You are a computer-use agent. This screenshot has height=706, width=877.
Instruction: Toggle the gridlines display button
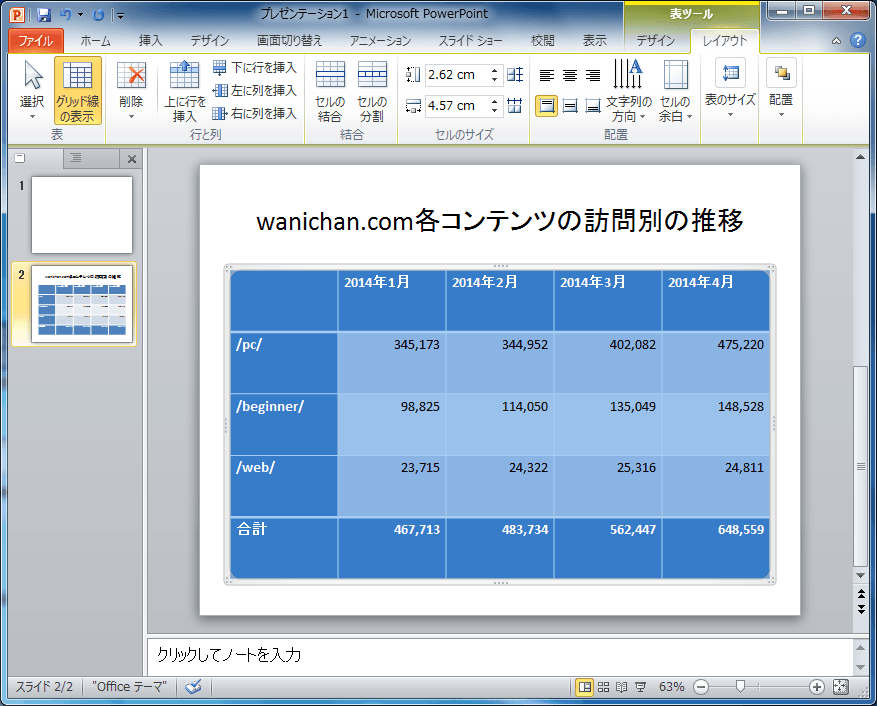(78, 90)
